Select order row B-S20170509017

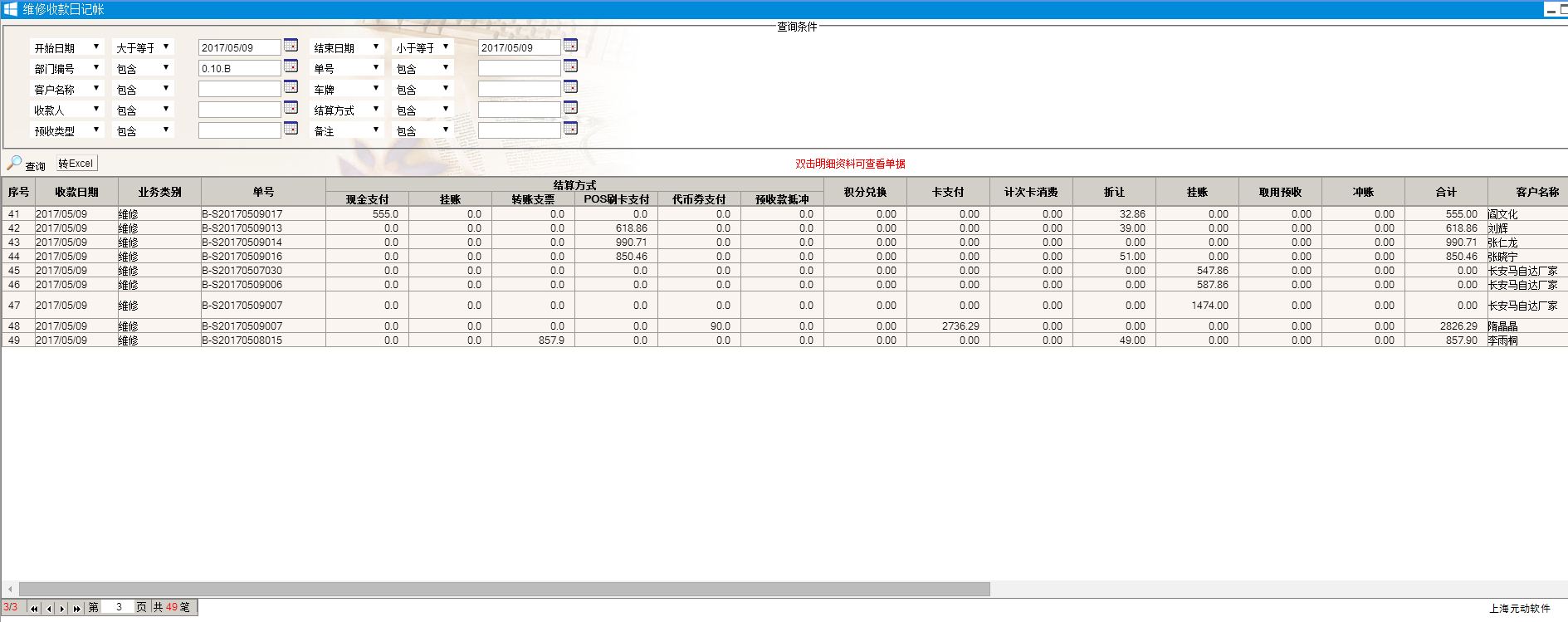[242, 214]
